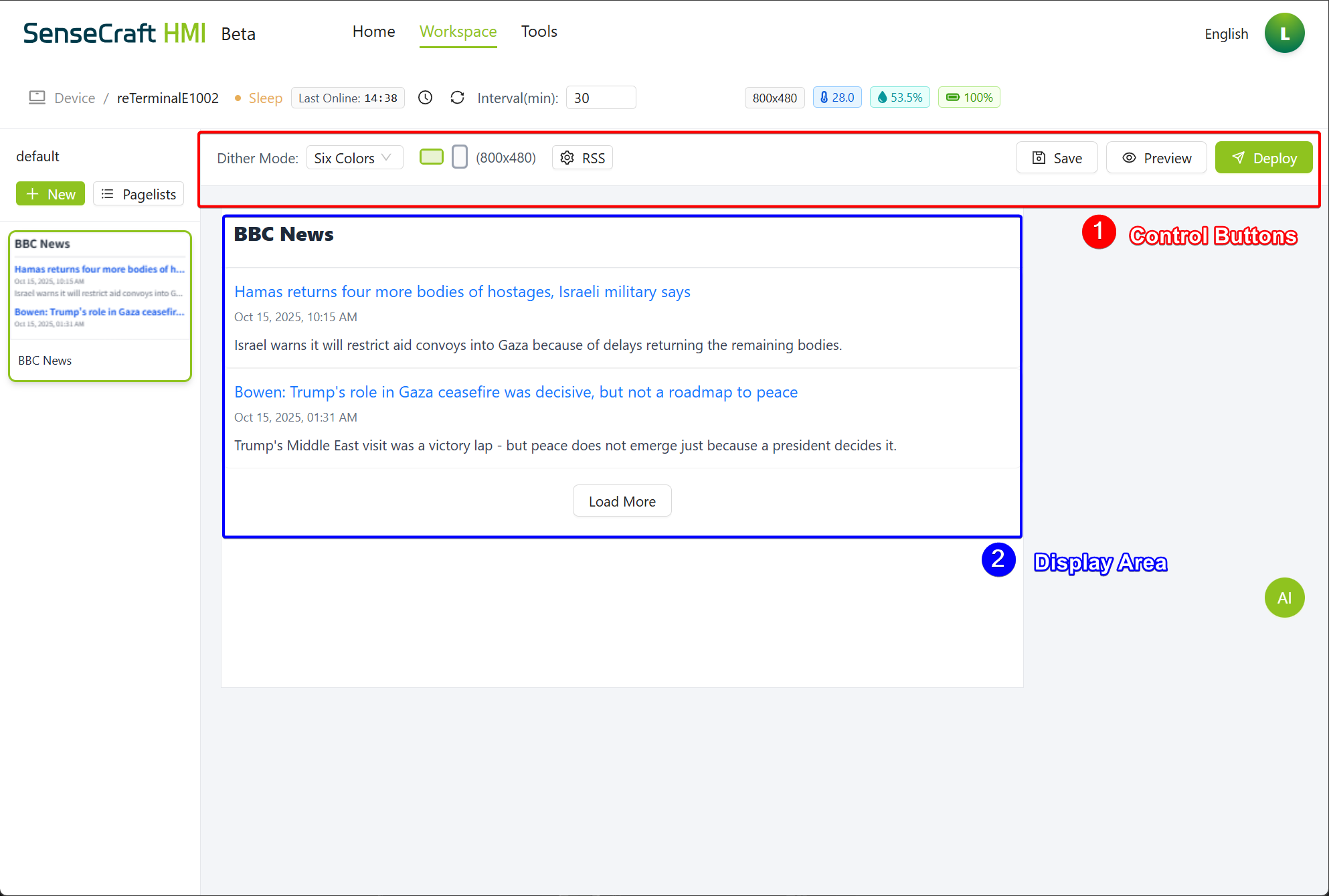1329x896 pixels.
Task: Click Load More in news list
Action: click(x=622, y=501)
